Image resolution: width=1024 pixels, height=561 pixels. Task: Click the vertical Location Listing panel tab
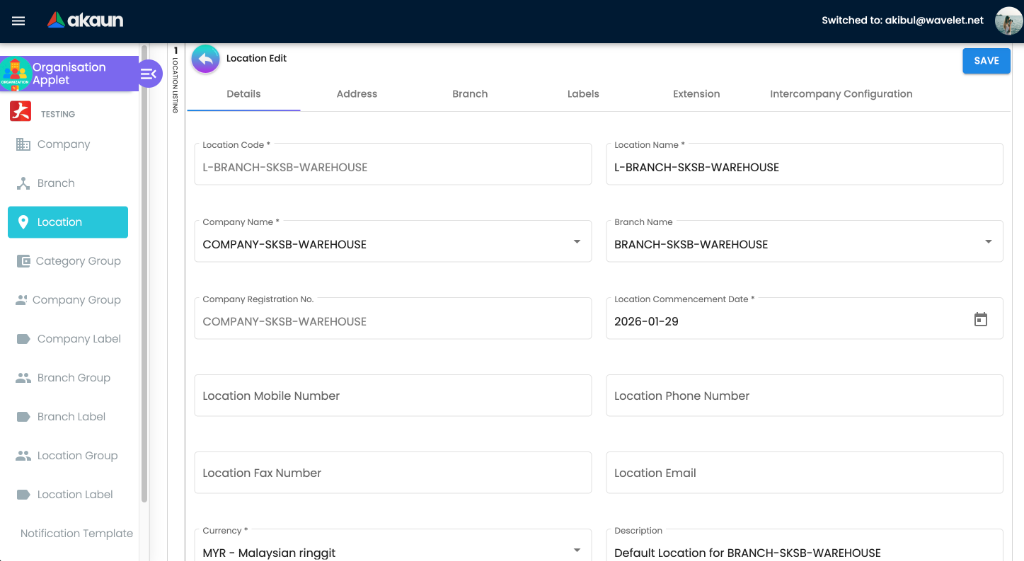[175, 80]
